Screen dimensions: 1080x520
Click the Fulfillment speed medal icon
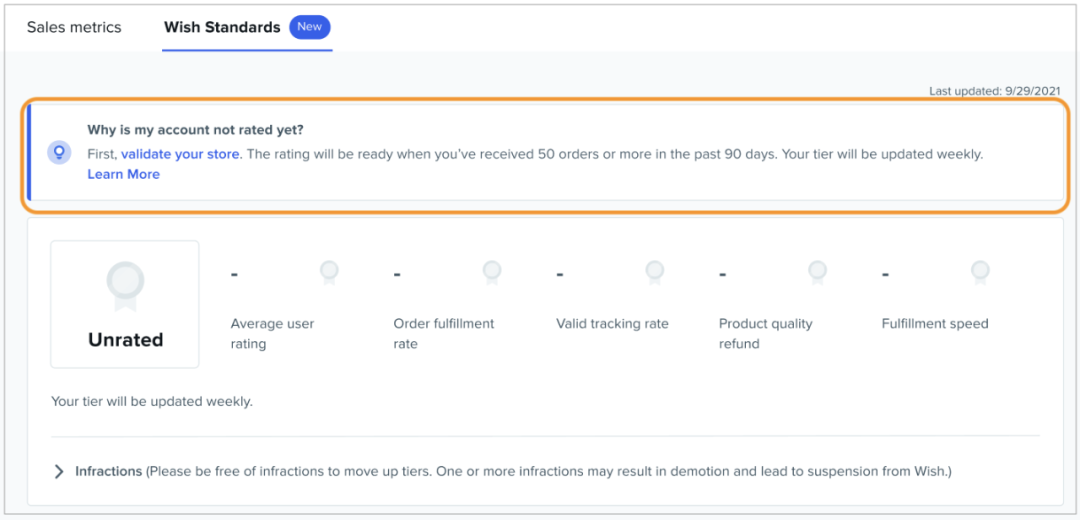[x=980, y=272]
